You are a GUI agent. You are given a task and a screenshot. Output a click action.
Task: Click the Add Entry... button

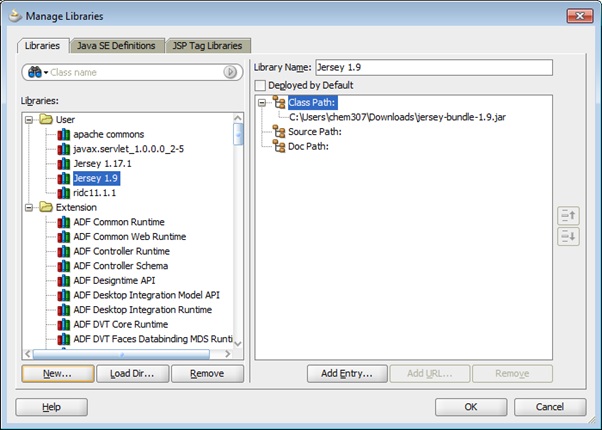[347, 374]
